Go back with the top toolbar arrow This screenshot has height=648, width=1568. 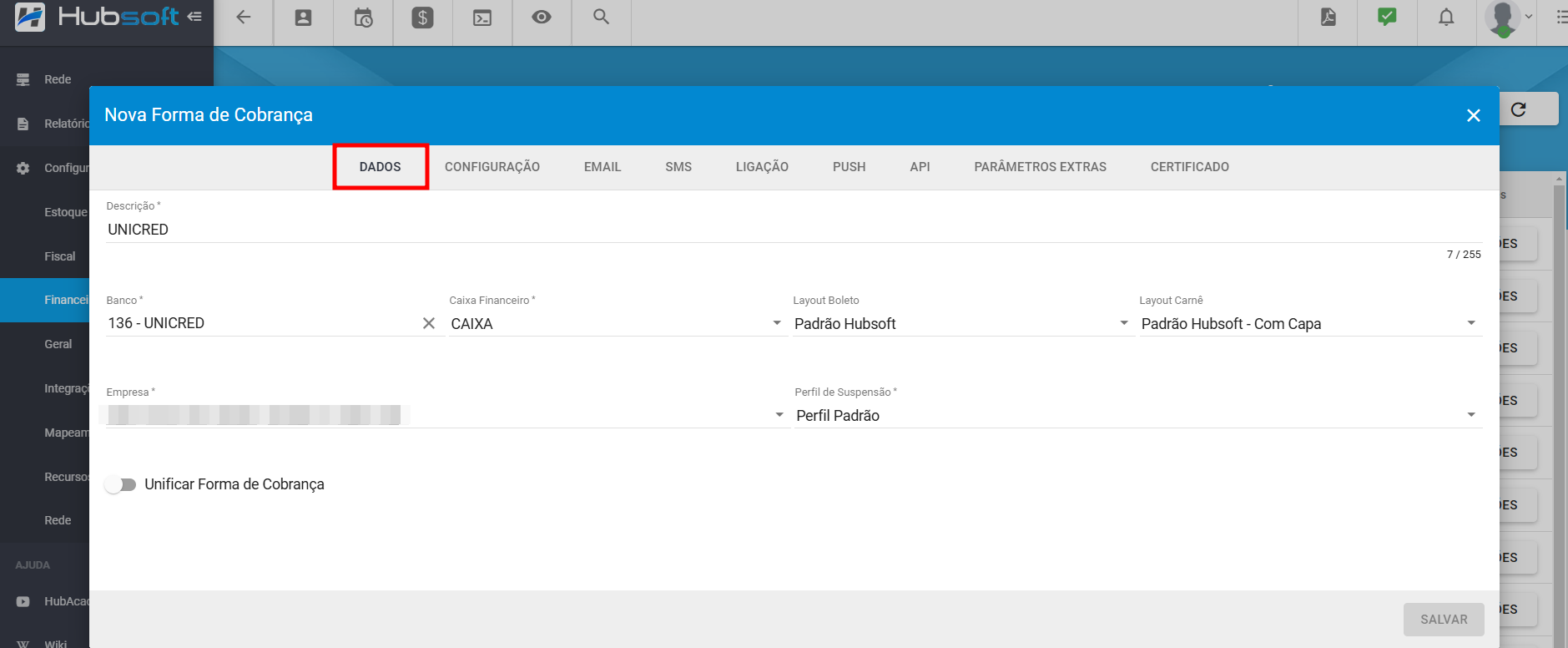click(244, 18)
